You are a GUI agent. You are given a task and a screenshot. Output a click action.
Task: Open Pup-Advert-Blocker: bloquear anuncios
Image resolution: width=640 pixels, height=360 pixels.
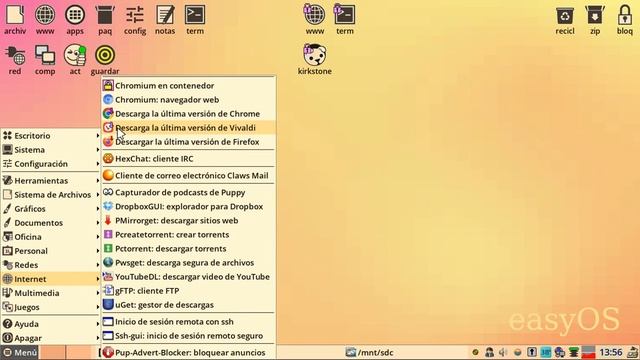pos(188,353)
